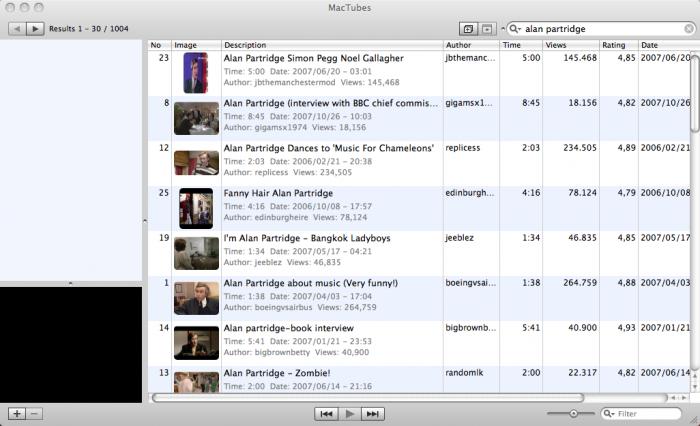Select thumbnail of Simon Pegg Noel Gallagher video
700x426 pixels.
[x=196, y=73]
